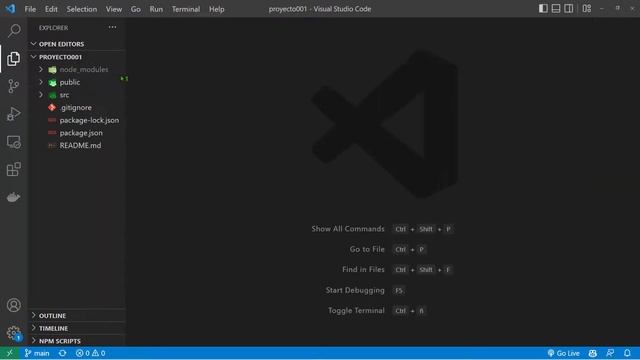Expand the node_modules folder chevron

[41, 69]
